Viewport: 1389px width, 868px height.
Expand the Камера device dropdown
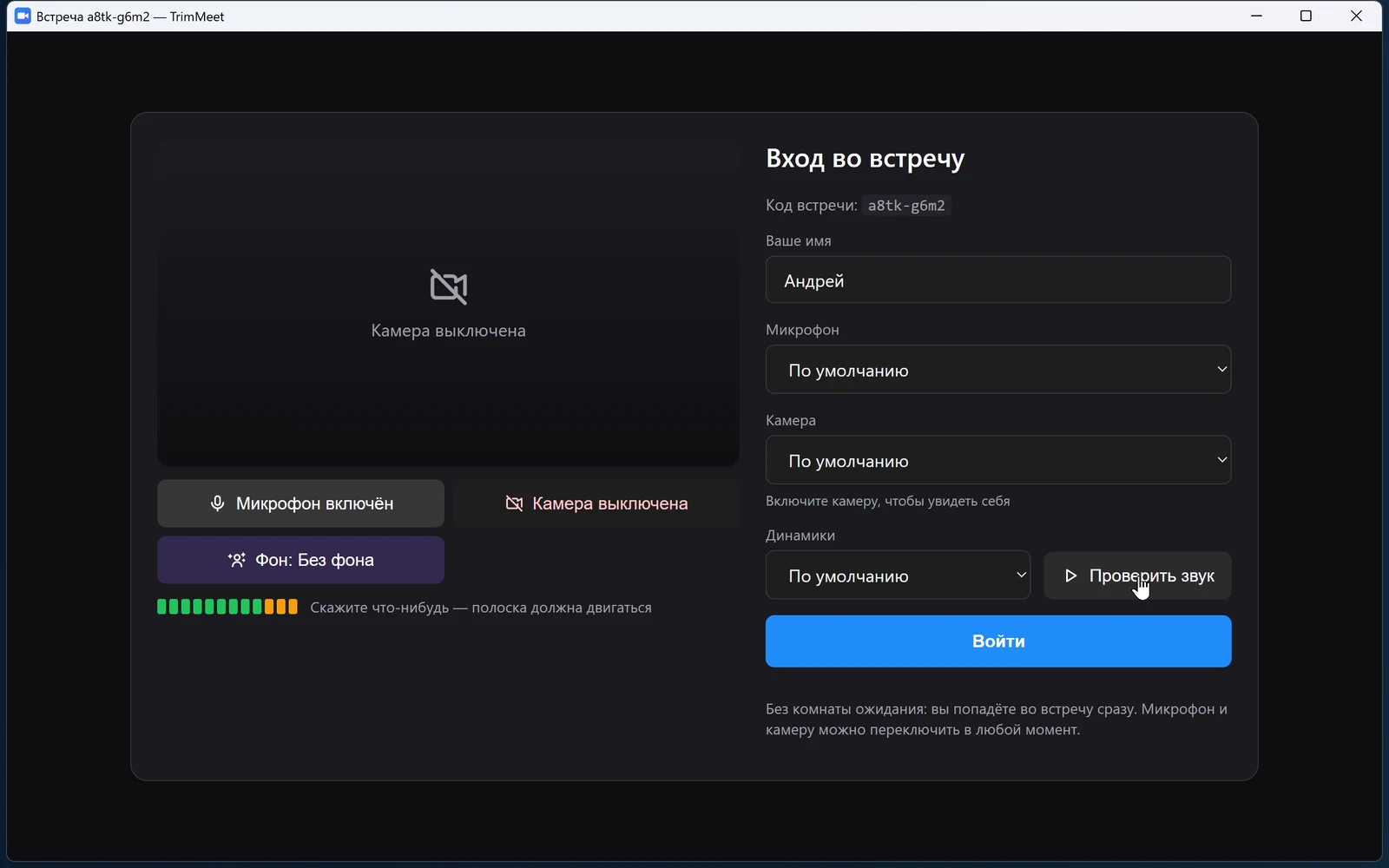click(x=998, y=460)
